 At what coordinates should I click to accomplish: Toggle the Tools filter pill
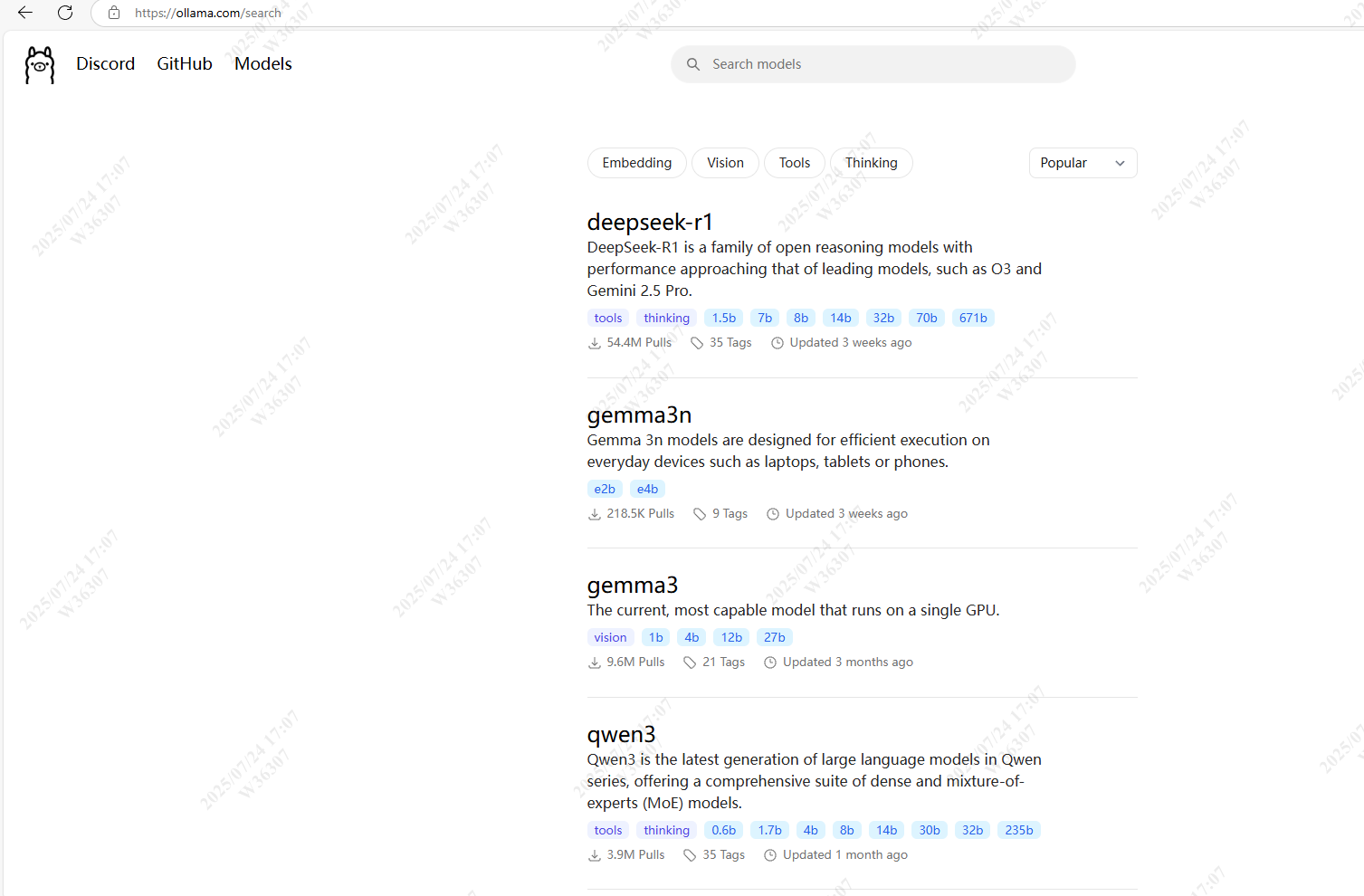(x=794, y=163)
